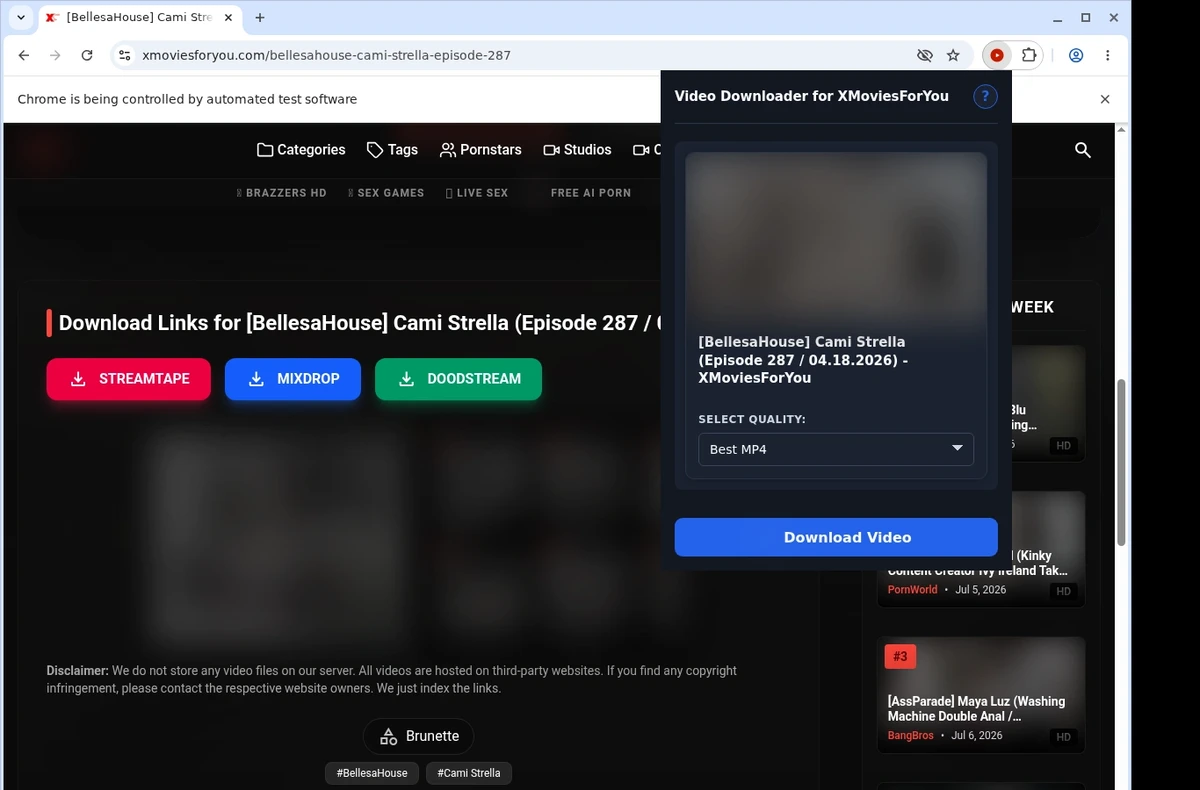This screenshot has height=790, width=1200.
Task: Click the Brazzers HD link
Action: coord(282,193)
